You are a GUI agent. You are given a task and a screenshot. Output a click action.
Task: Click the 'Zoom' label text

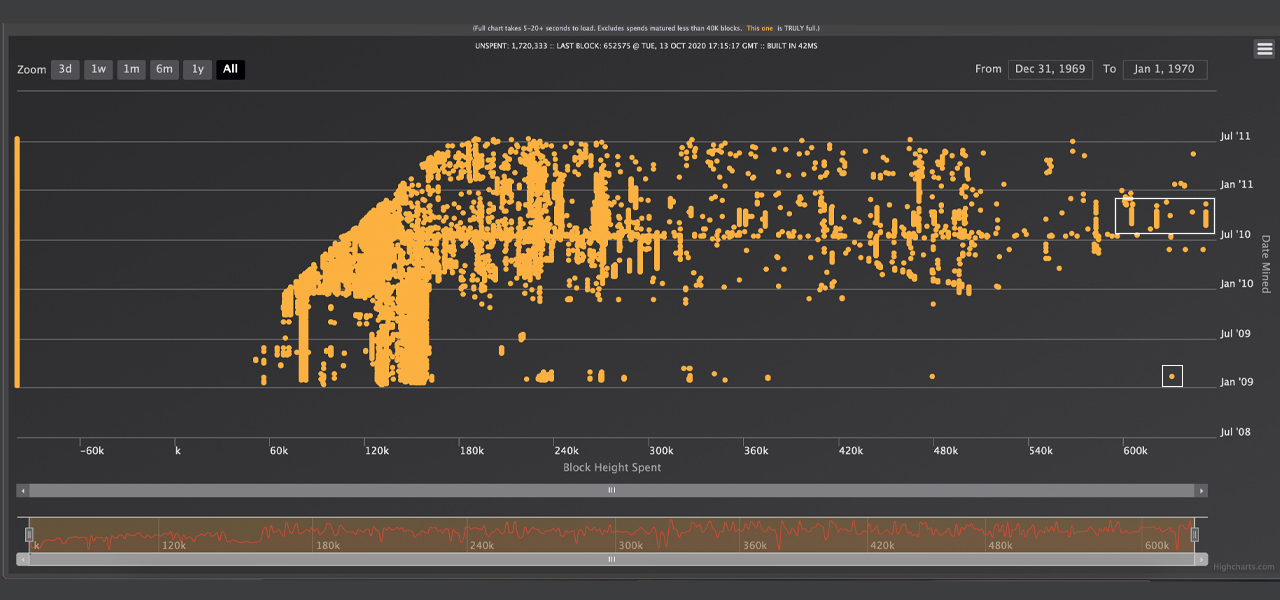pyautogui.click(x=32, y=70)
